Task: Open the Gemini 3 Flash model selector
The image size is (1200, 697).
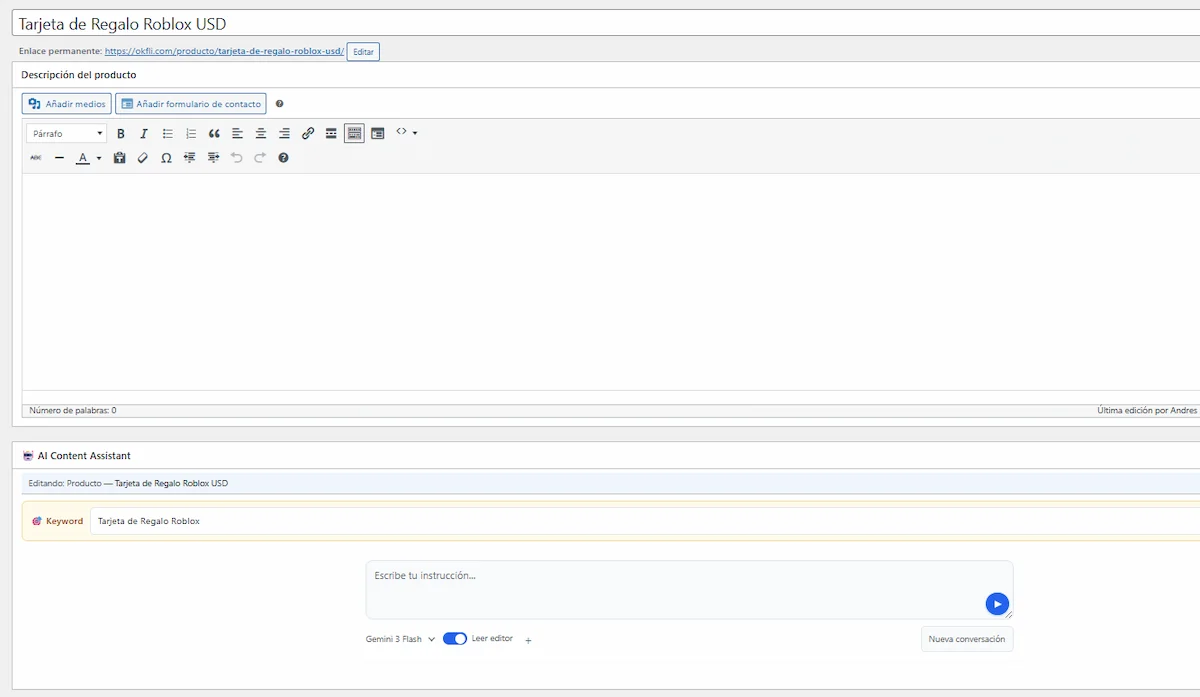Action: 400,639
